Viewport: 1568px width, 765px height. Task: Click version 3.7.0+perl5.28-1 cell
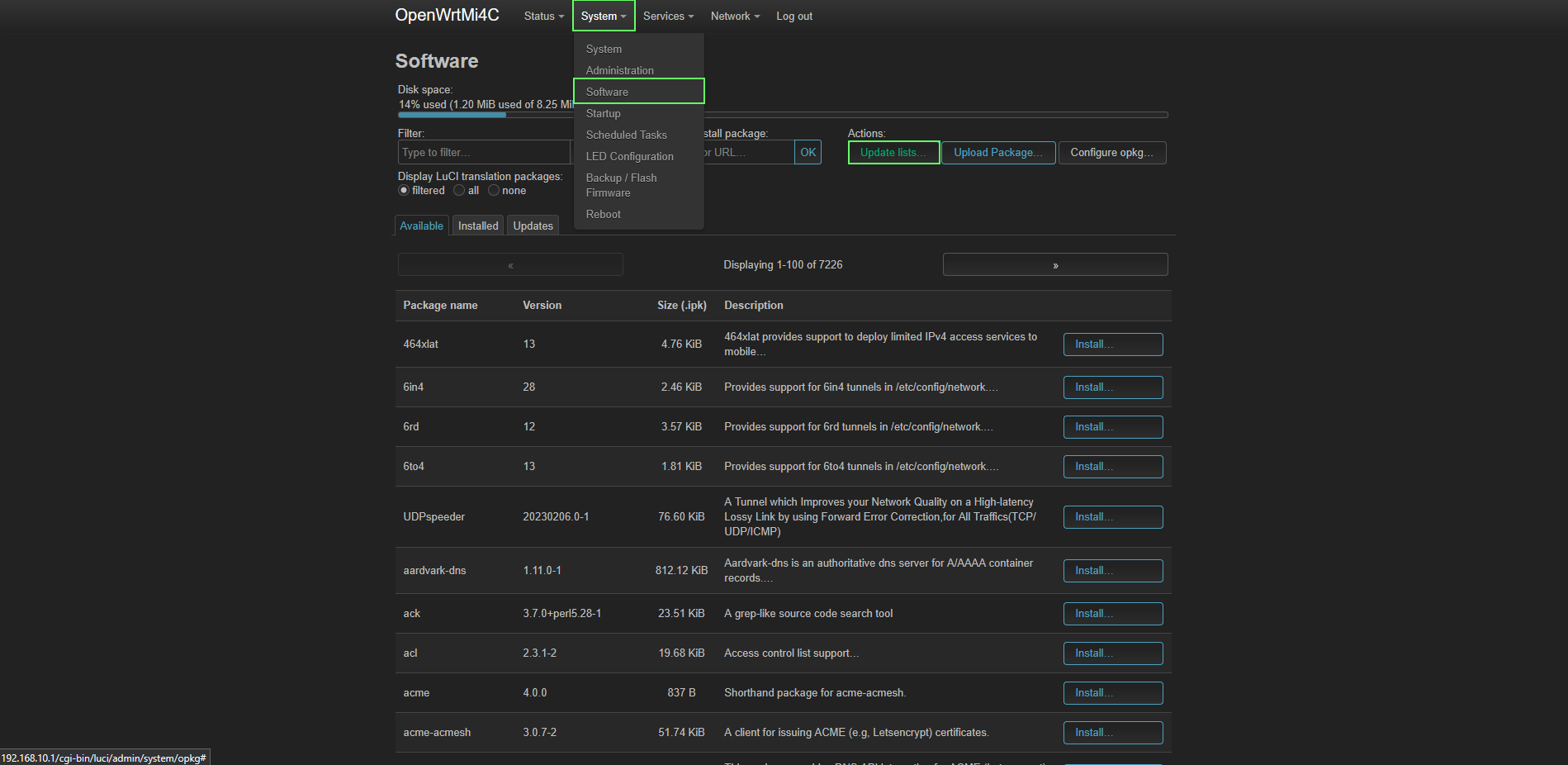pos(561,613)
